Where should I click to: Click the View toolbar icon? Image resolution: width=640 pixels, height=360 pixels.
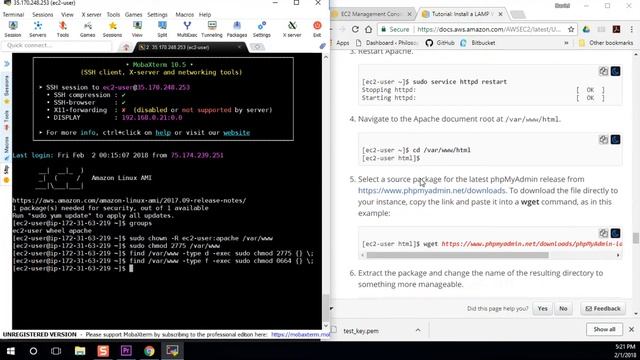137,29
